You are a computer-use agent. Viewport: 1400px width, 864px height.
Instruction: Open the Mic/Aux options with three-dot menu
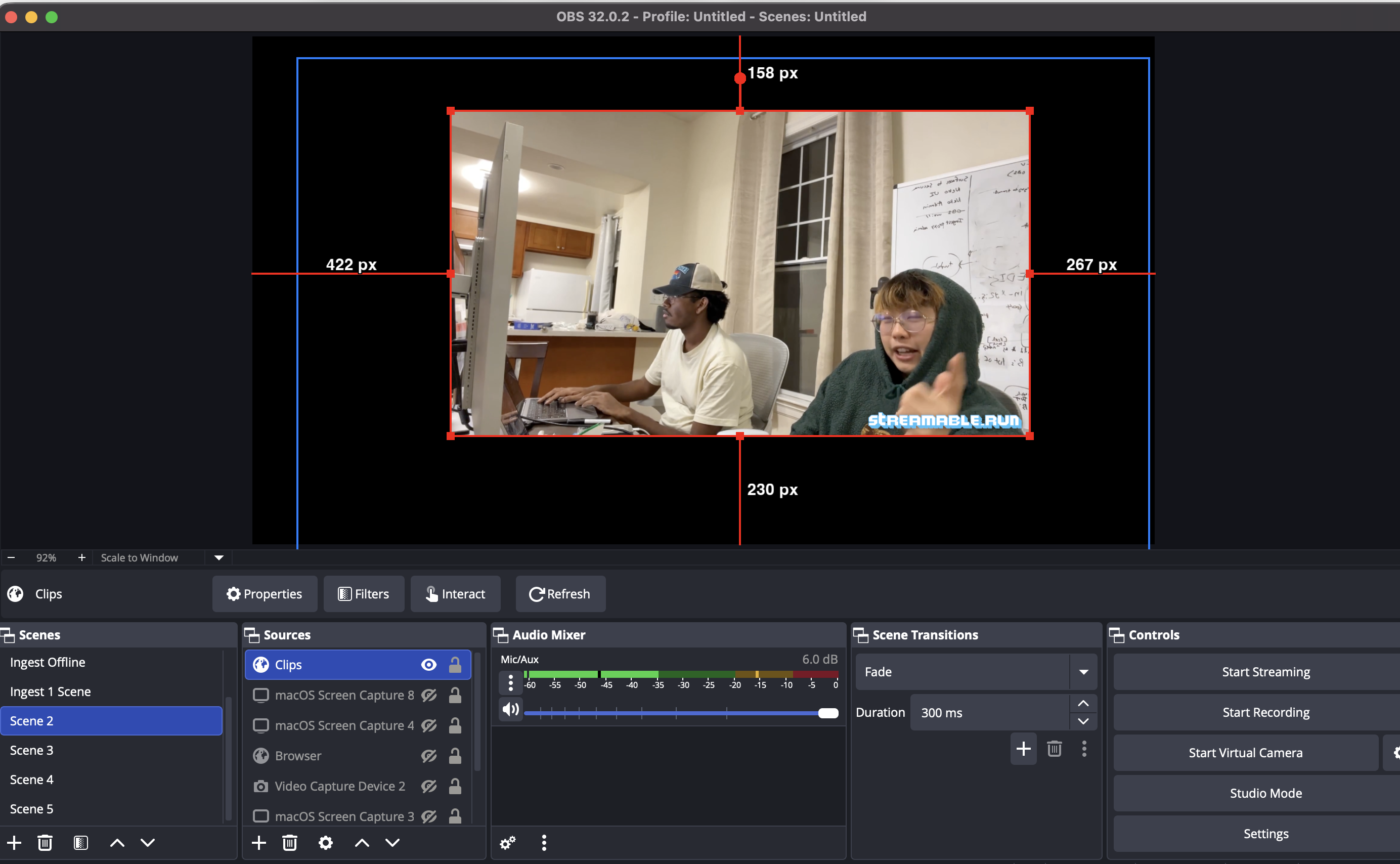pos(510,682)
